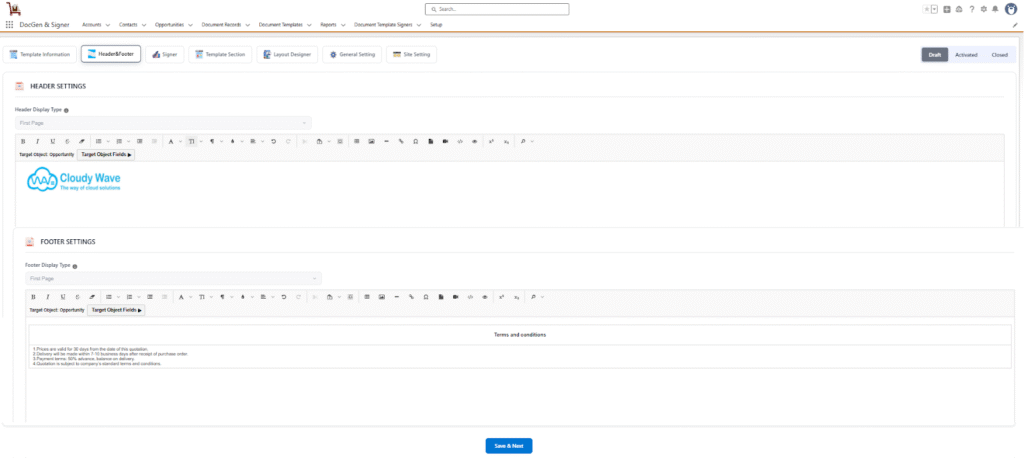The height and width of the screenshot is (458, 1024).
Task: Open the Header Display Type dropdown
Action: [163, 123]
